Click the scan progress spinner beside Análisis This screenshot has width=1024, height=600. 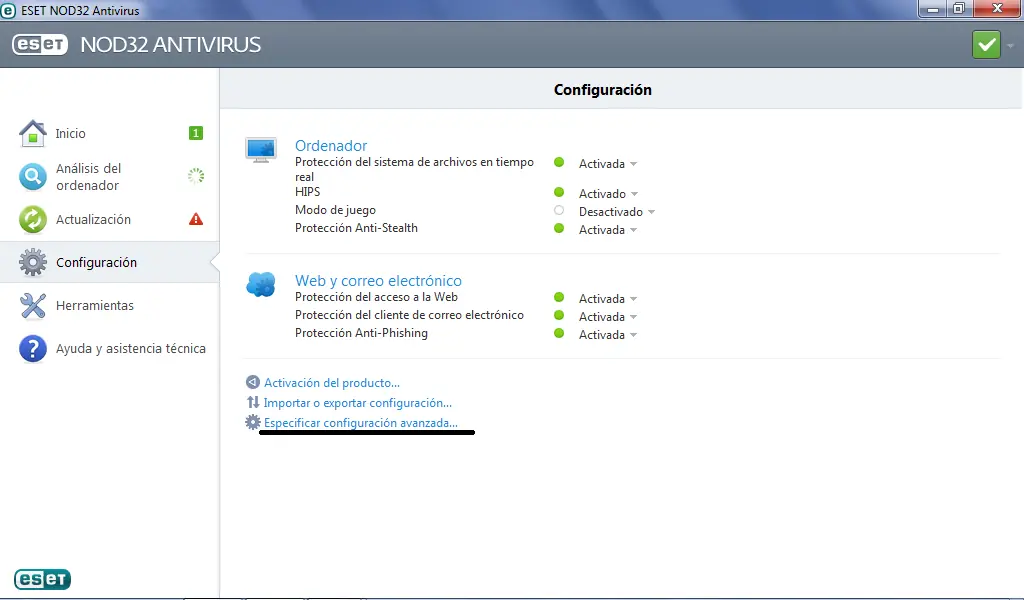(x=196, y=176)
